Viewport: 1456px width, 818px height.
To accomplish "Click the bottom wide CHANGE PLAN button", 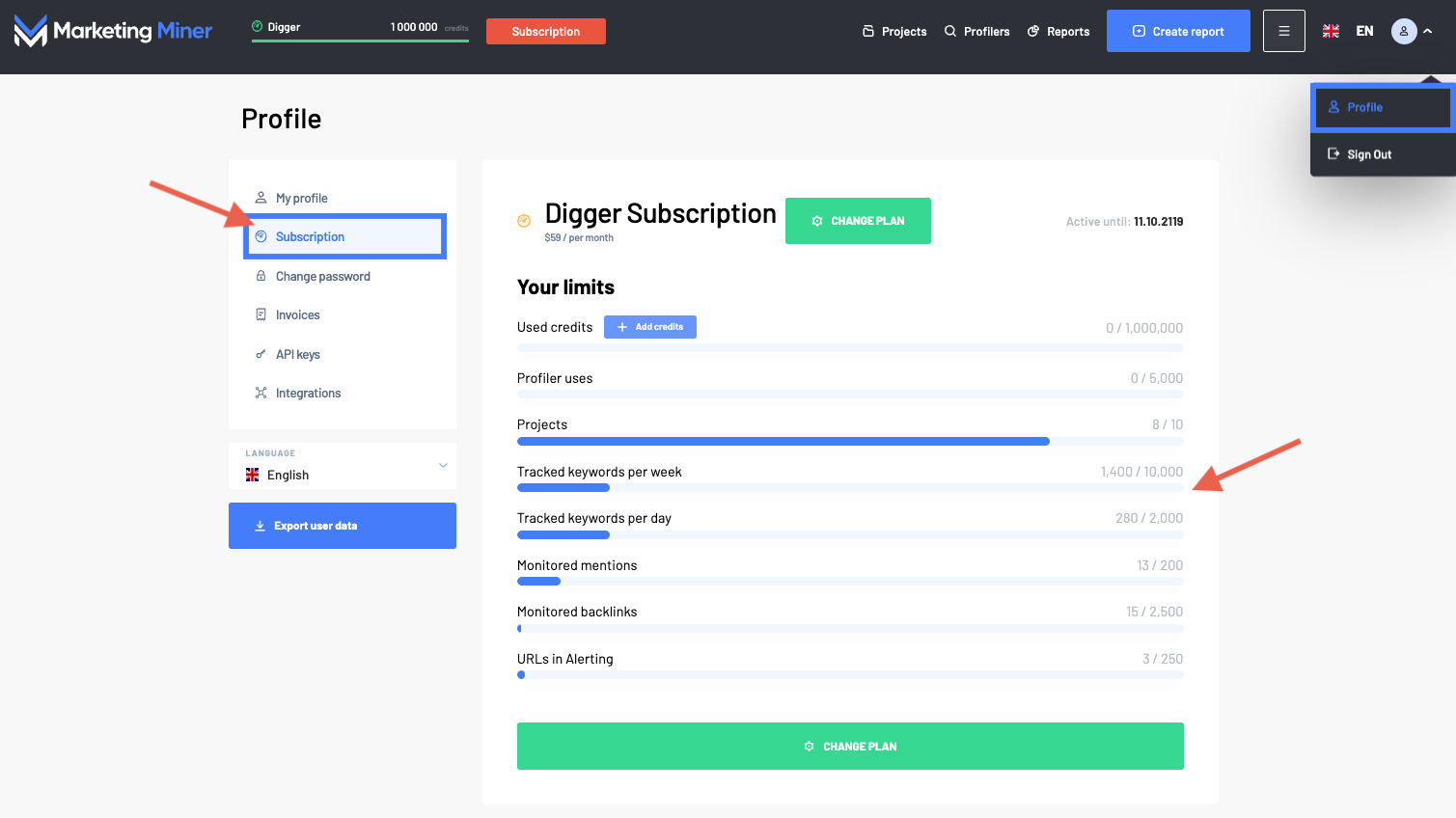I will point(850,746).
